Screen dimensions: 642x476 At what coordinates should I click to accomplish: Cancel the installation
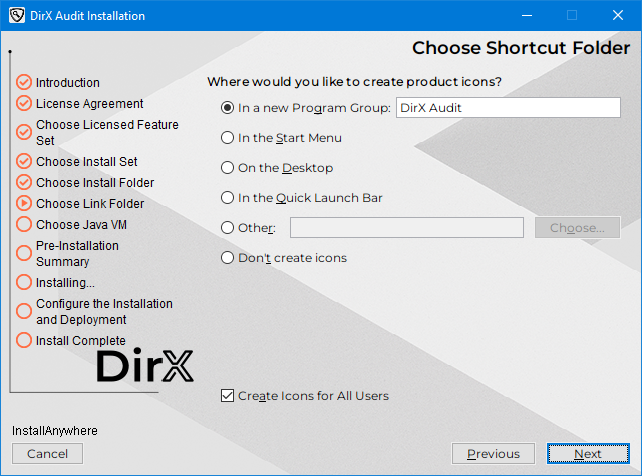click(47, 454)
